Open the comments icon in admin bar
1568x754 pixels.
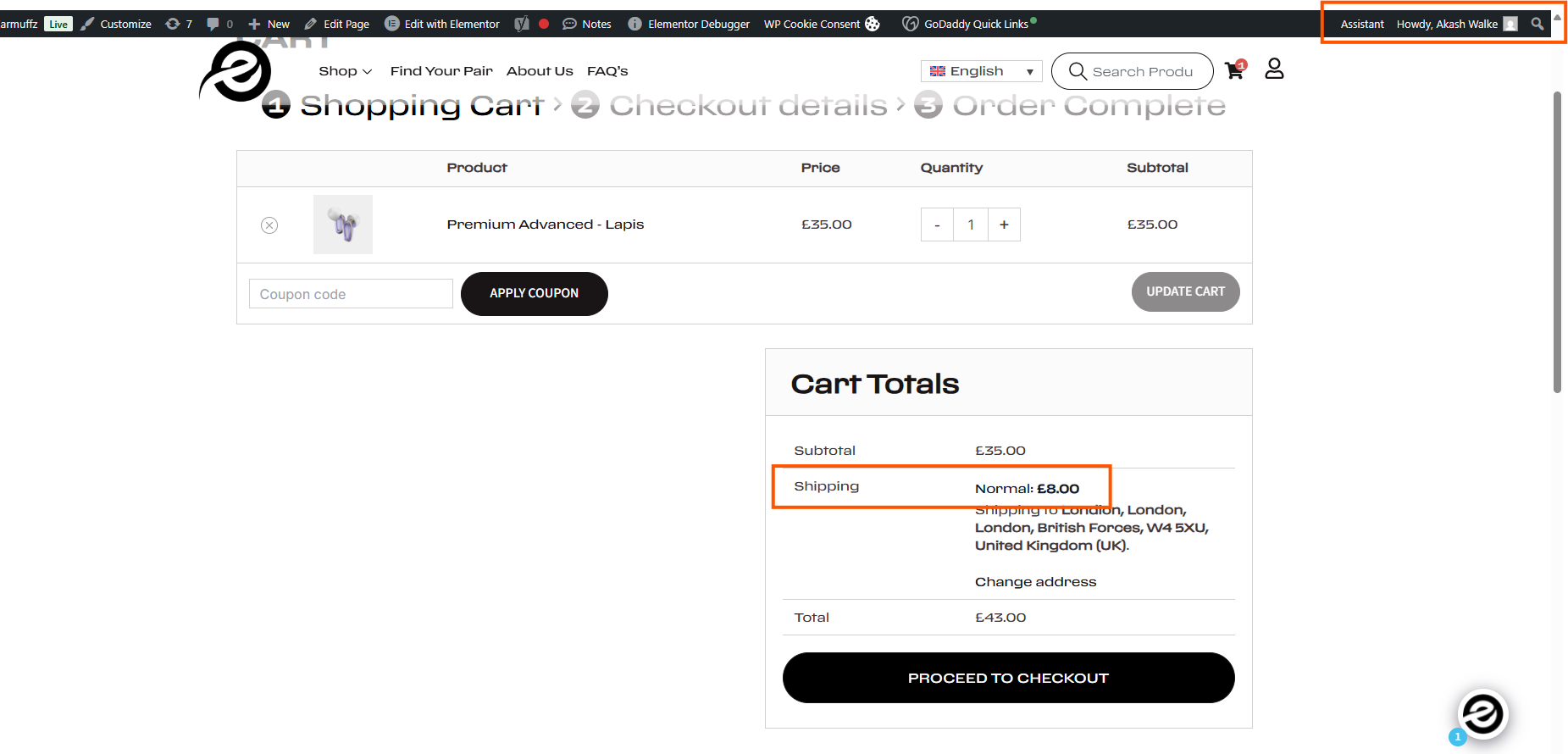[x=219, y=24]
